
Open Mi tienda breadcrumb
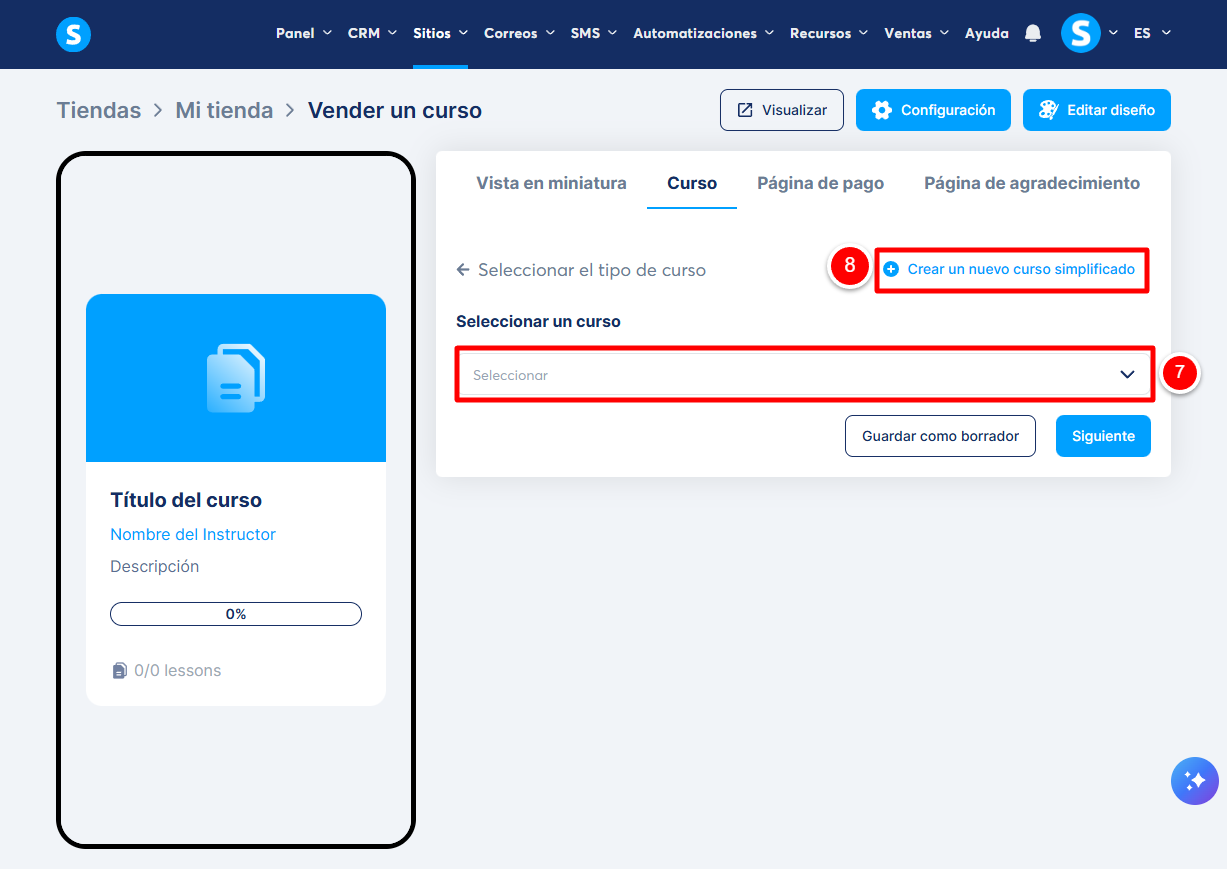[224, 110]
